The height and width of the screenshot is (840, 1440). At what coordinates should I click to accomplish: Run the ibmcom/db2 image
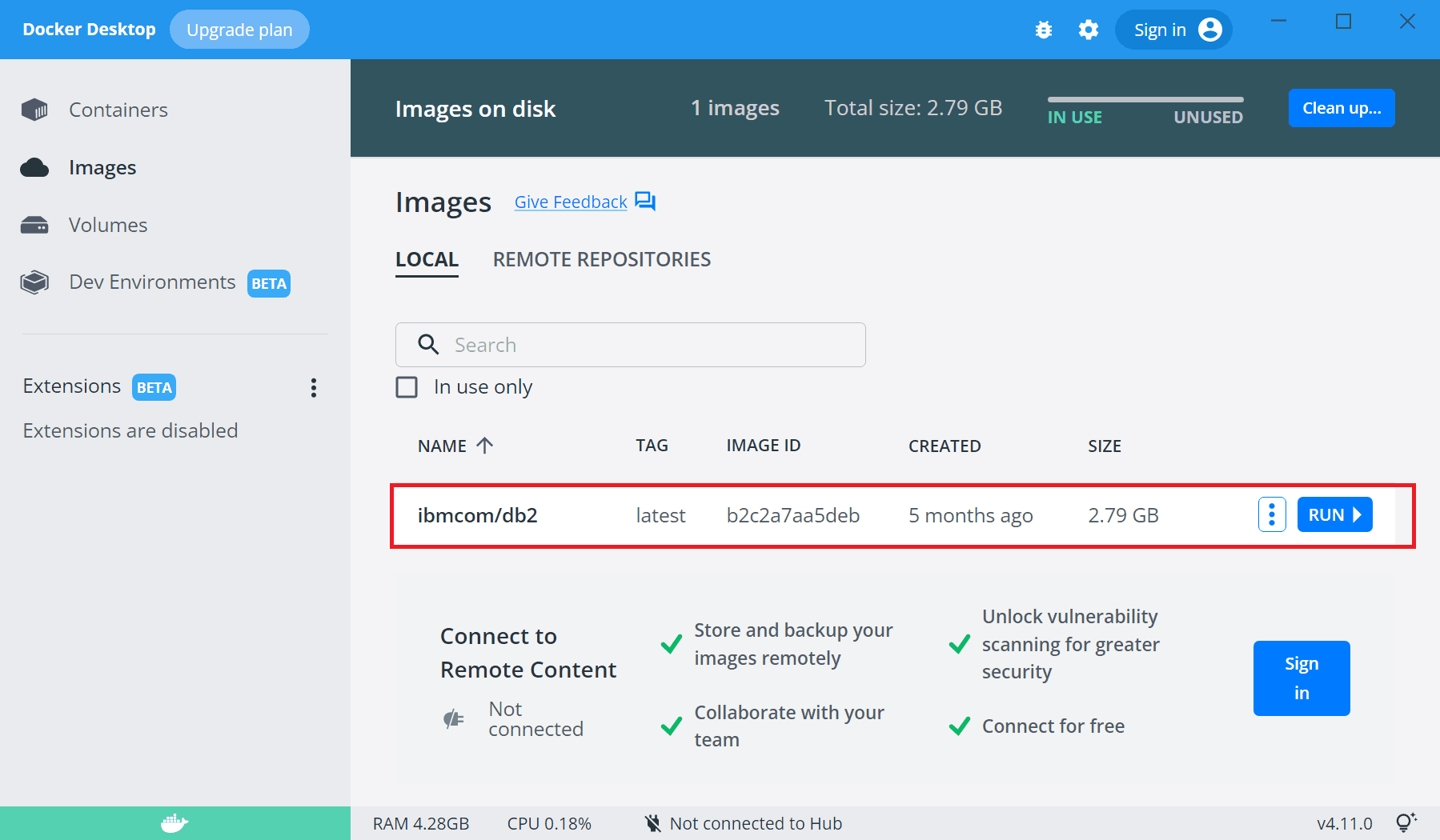(x=1334, y=514)
